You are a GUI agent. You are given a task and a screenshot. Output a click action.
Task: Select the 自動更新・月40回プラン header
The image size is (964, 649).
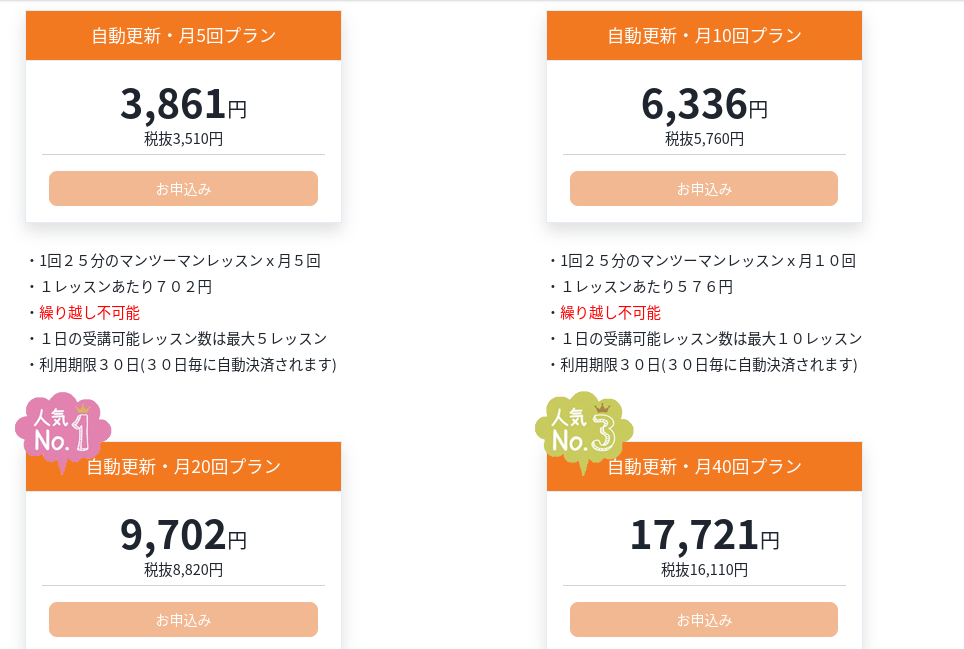coord(705,466)
